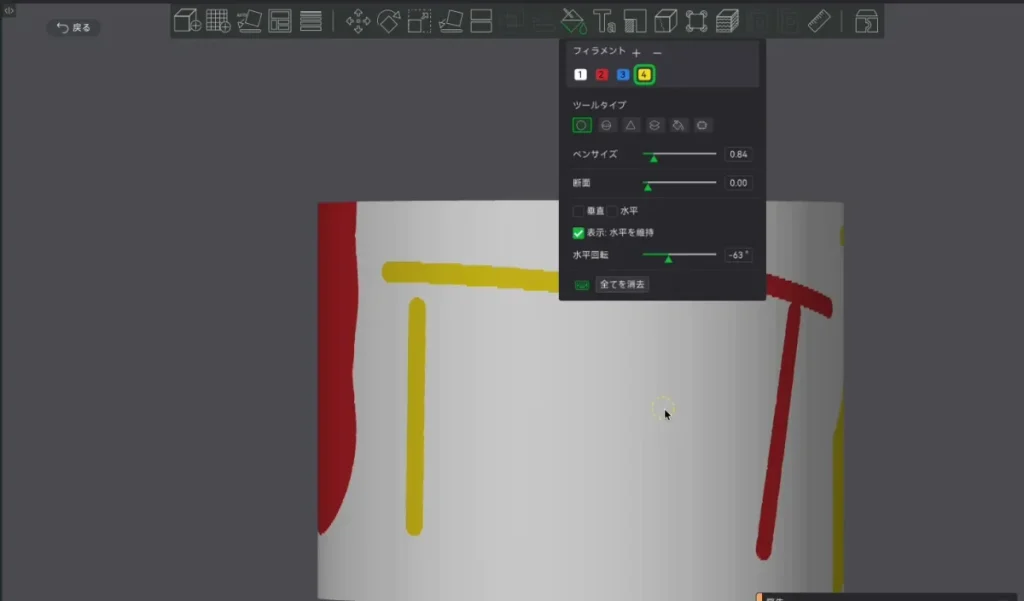Screen dimensions: 1024x601
Task: Select the Rotate tool
Action: 389,21
